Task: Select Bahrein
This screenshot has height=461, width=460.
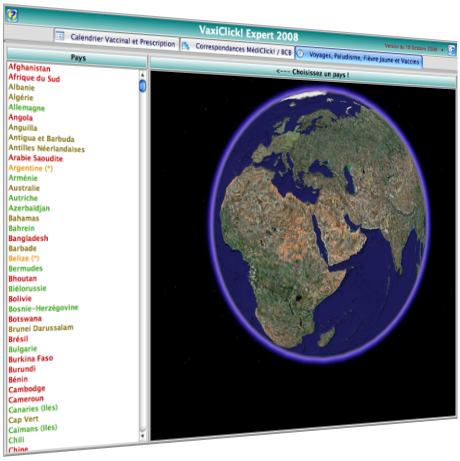Action: [x=22, y=228]
